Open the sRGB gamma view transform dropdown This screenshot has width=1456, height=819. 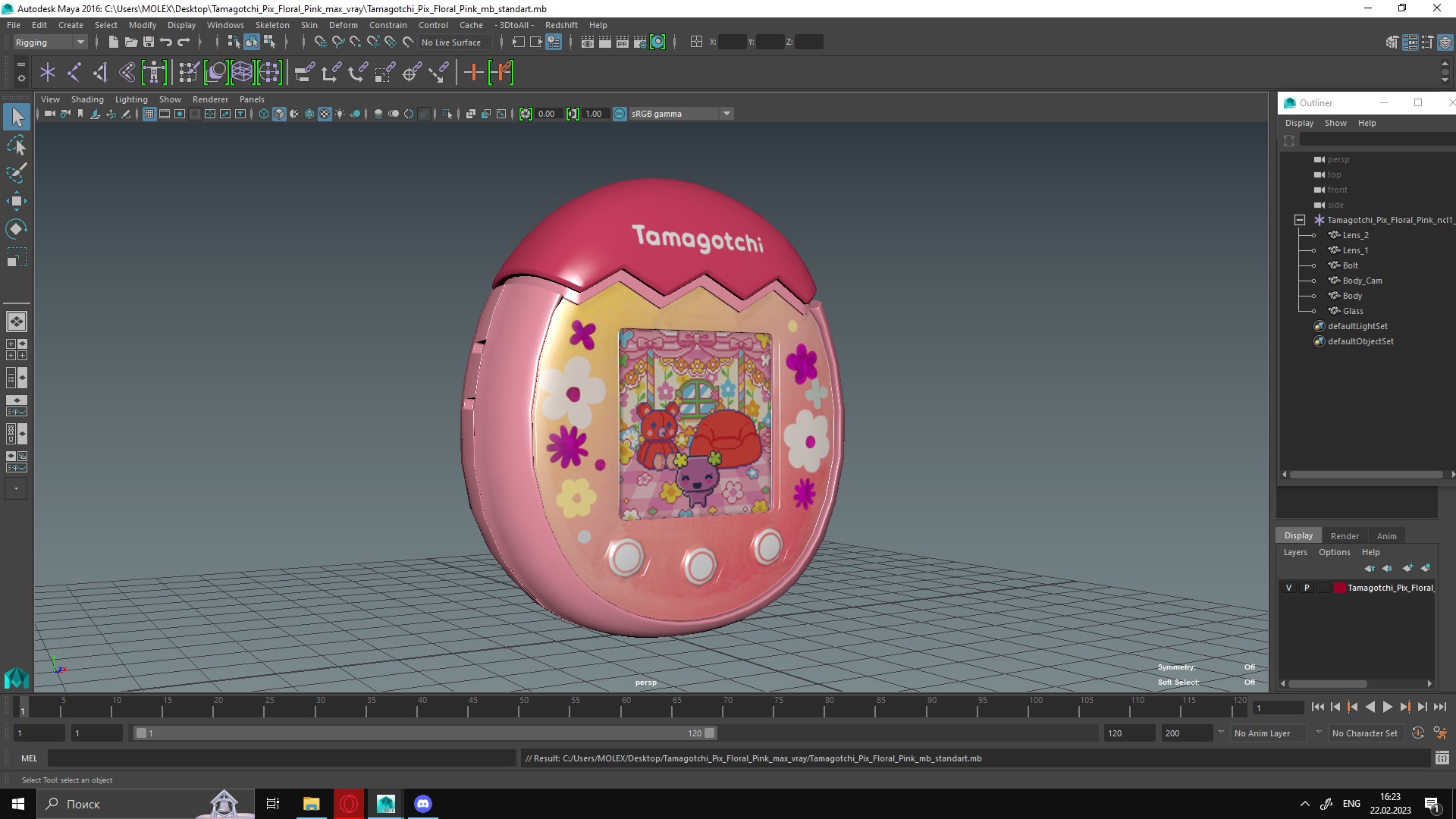(x=681, y=114)
